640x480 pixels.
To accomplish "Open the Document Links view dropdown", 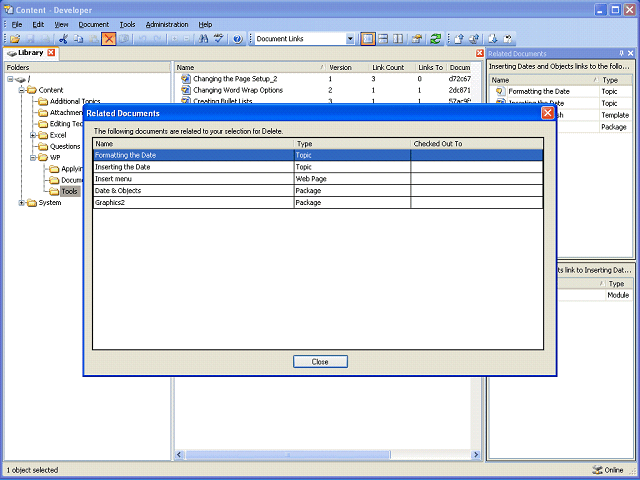I will pyautogui.click(x=350, y=39).
